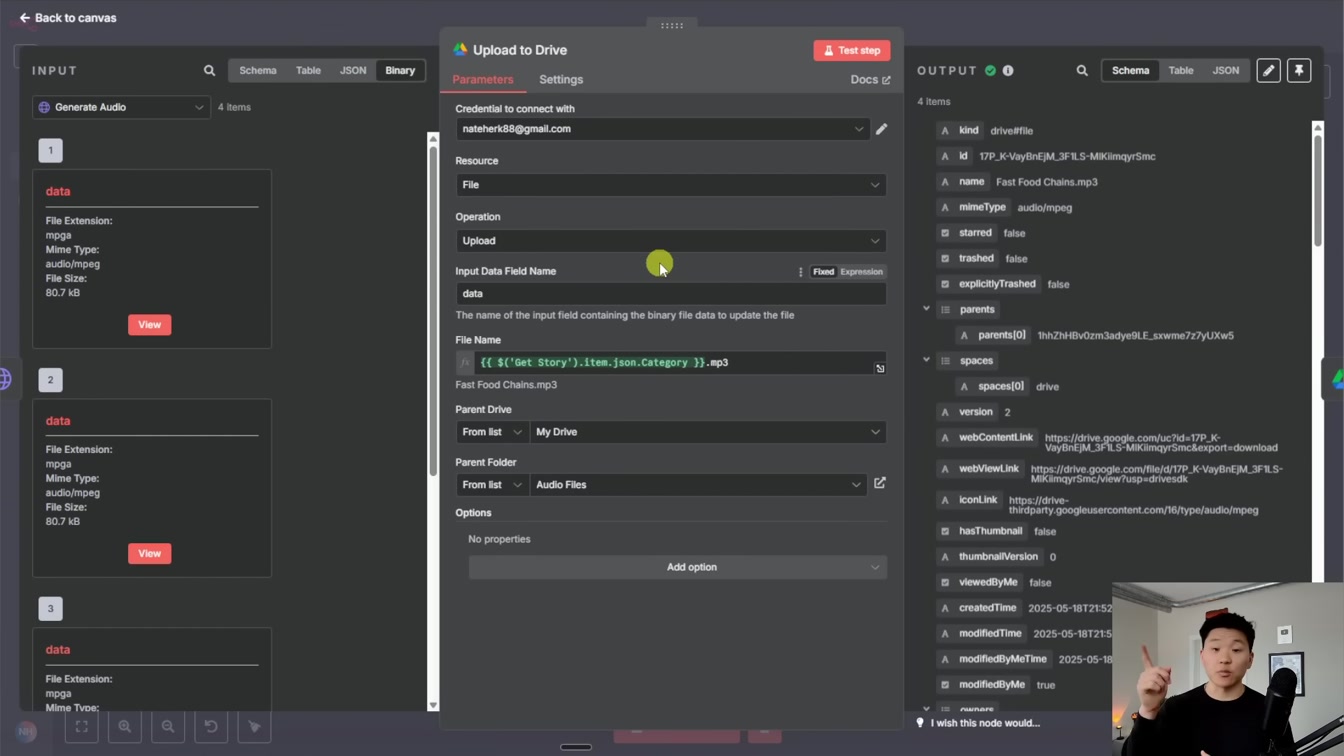This screenshot has height=756, width=1344.
Task: Click the webContentLink URL value
Action: [x=1161, y=443]
